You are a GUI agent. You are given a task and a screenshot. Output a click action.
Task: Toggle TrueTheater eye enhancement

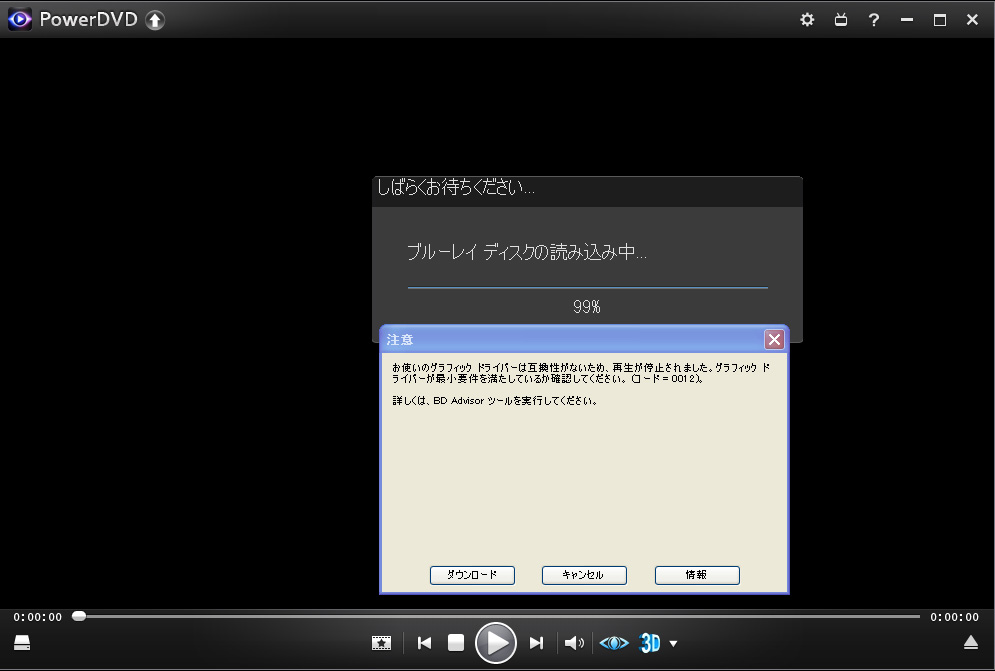pyautogui.click(x=614, y=643)
